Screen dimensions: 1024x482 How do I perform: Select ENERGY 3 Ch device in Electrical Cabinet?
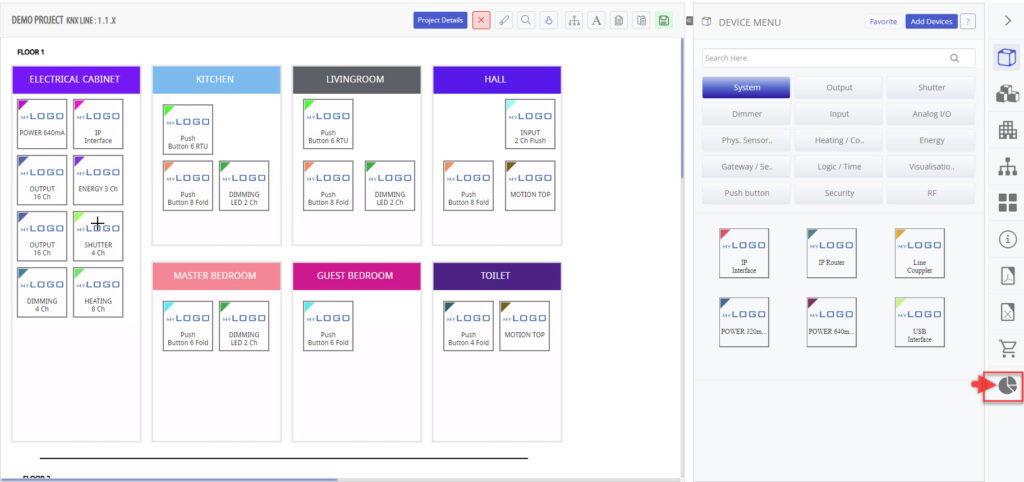coord(98,180)
